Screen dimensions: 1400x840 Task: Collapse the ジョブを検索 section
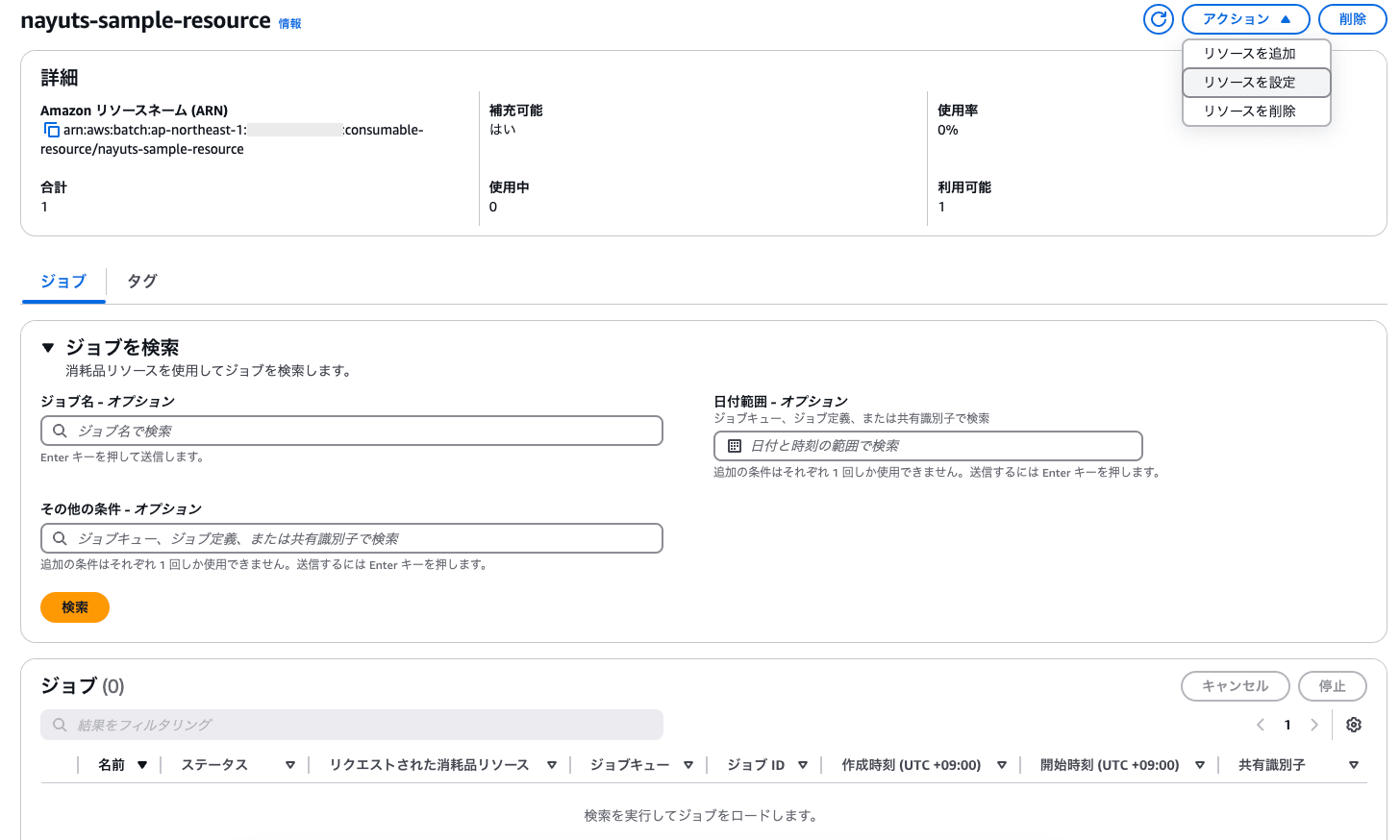pos(48,348)
